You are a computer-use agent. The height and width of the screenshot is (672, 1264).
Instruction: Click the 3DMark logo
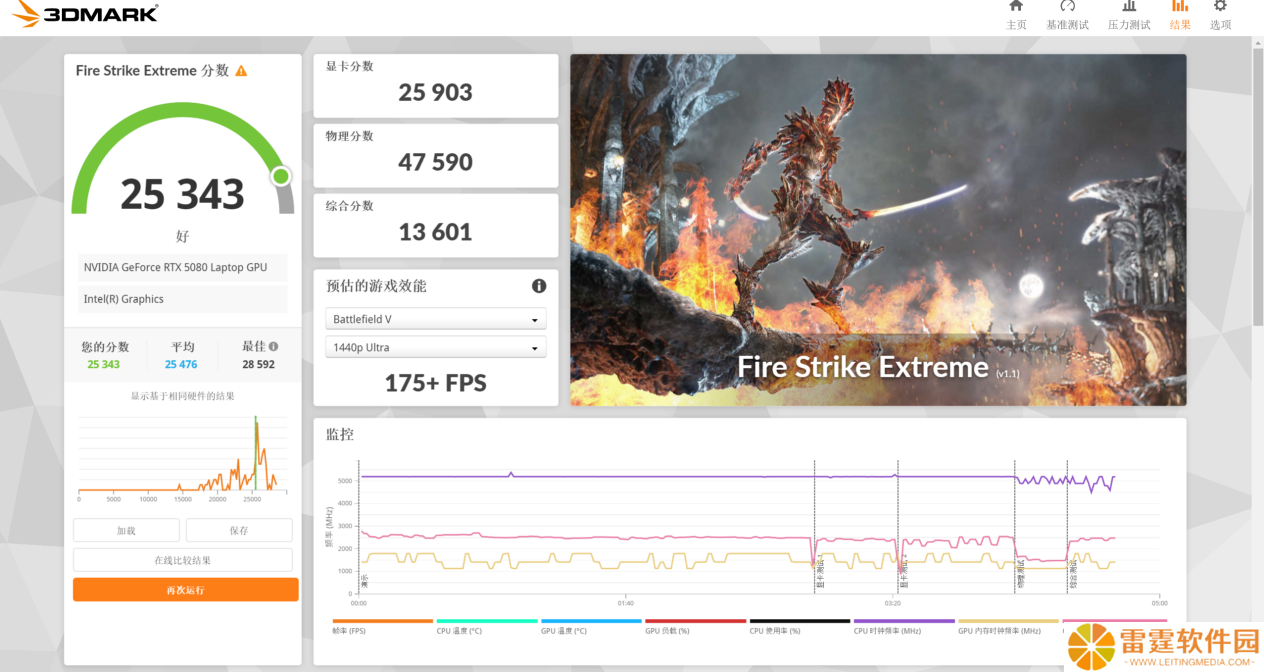(x=86, y=14)
